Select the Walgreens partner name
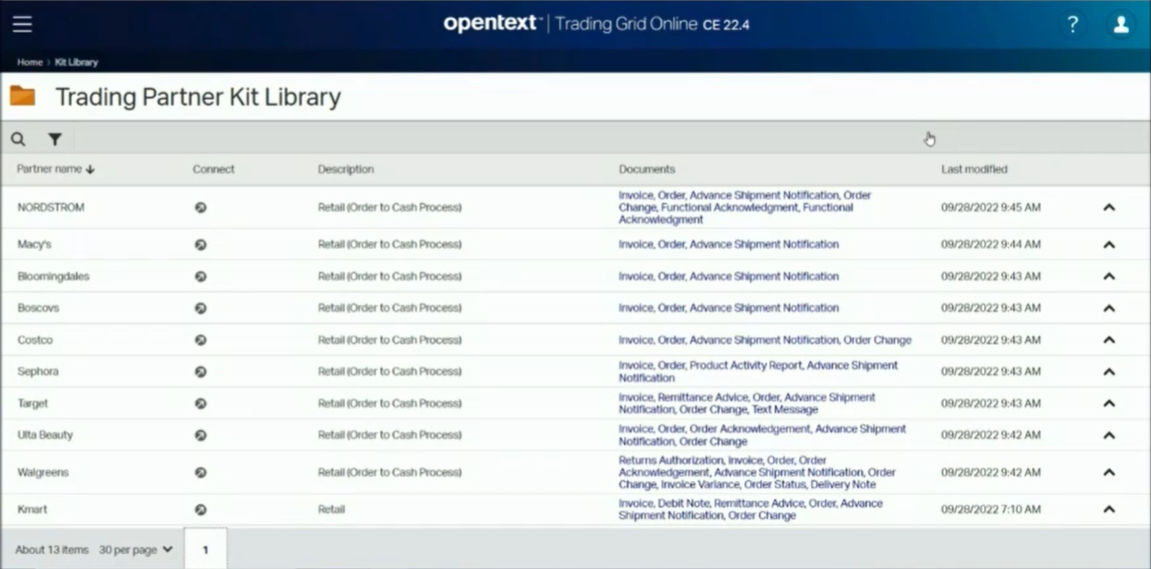 click(x=43, y=473)
